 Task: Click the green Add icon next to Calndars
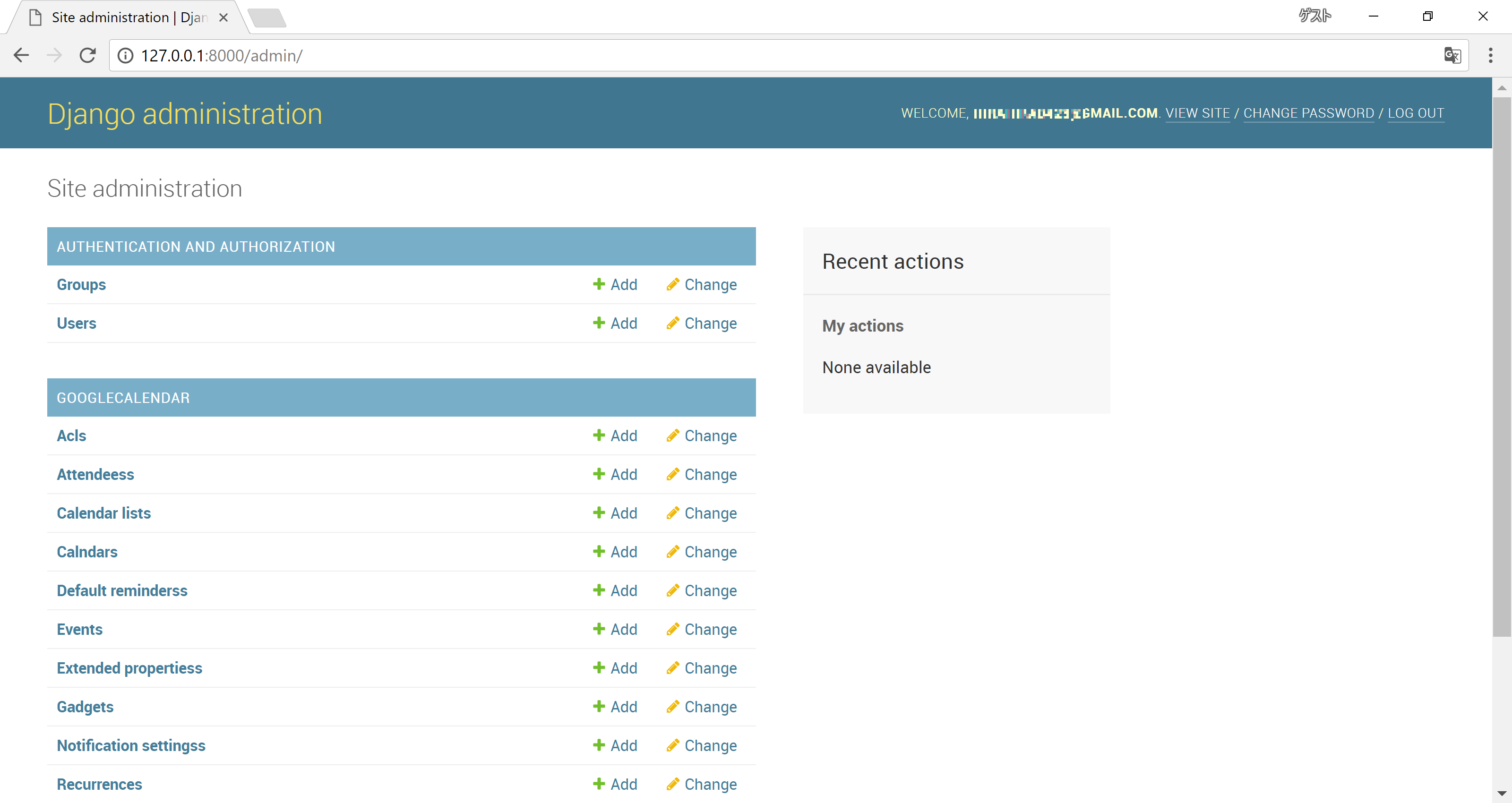599,552
